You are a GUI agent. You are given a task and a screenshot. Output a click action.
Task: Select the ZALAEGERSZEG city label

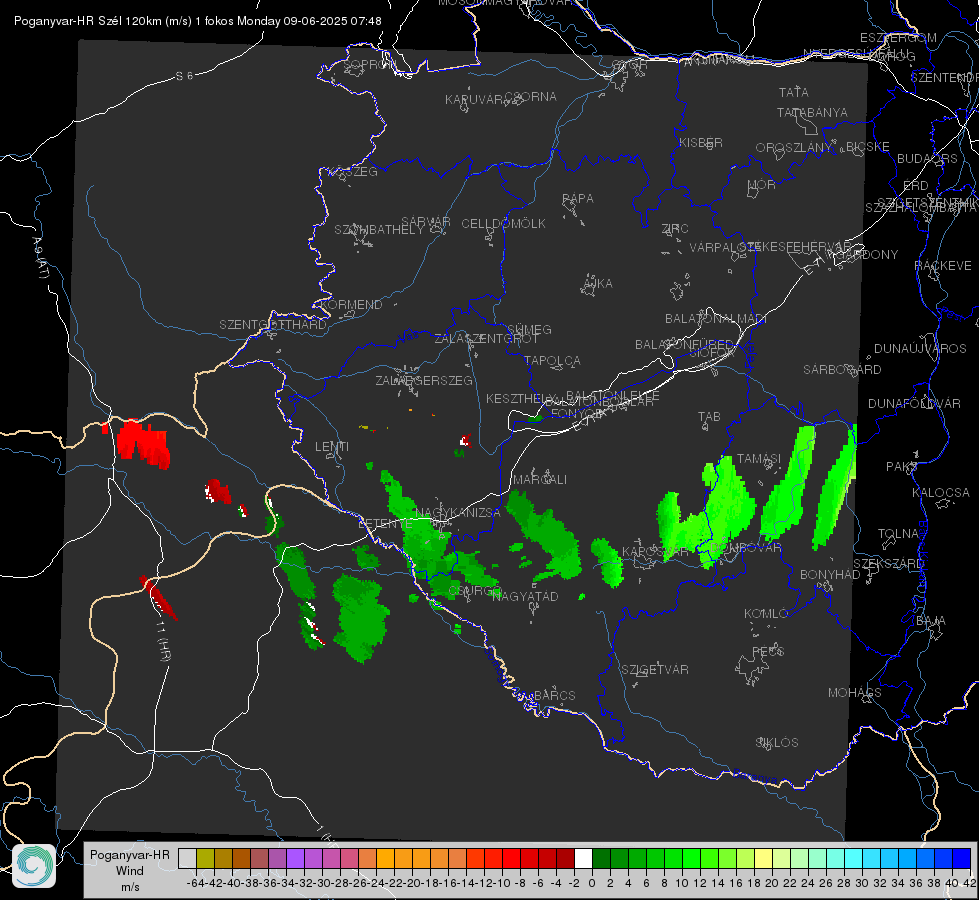click(423, 380)
